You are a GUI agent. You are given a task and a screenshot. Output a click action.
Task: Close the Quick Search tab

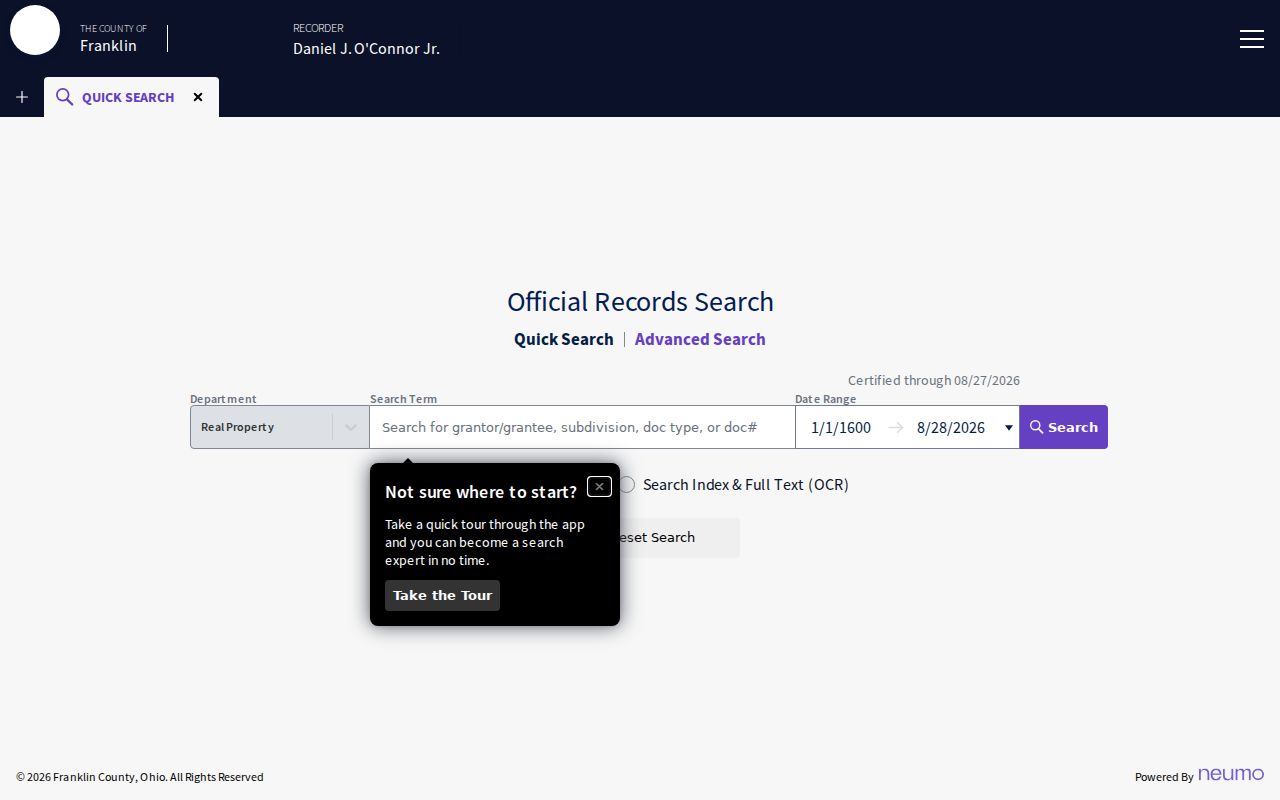tap(198, 97)
